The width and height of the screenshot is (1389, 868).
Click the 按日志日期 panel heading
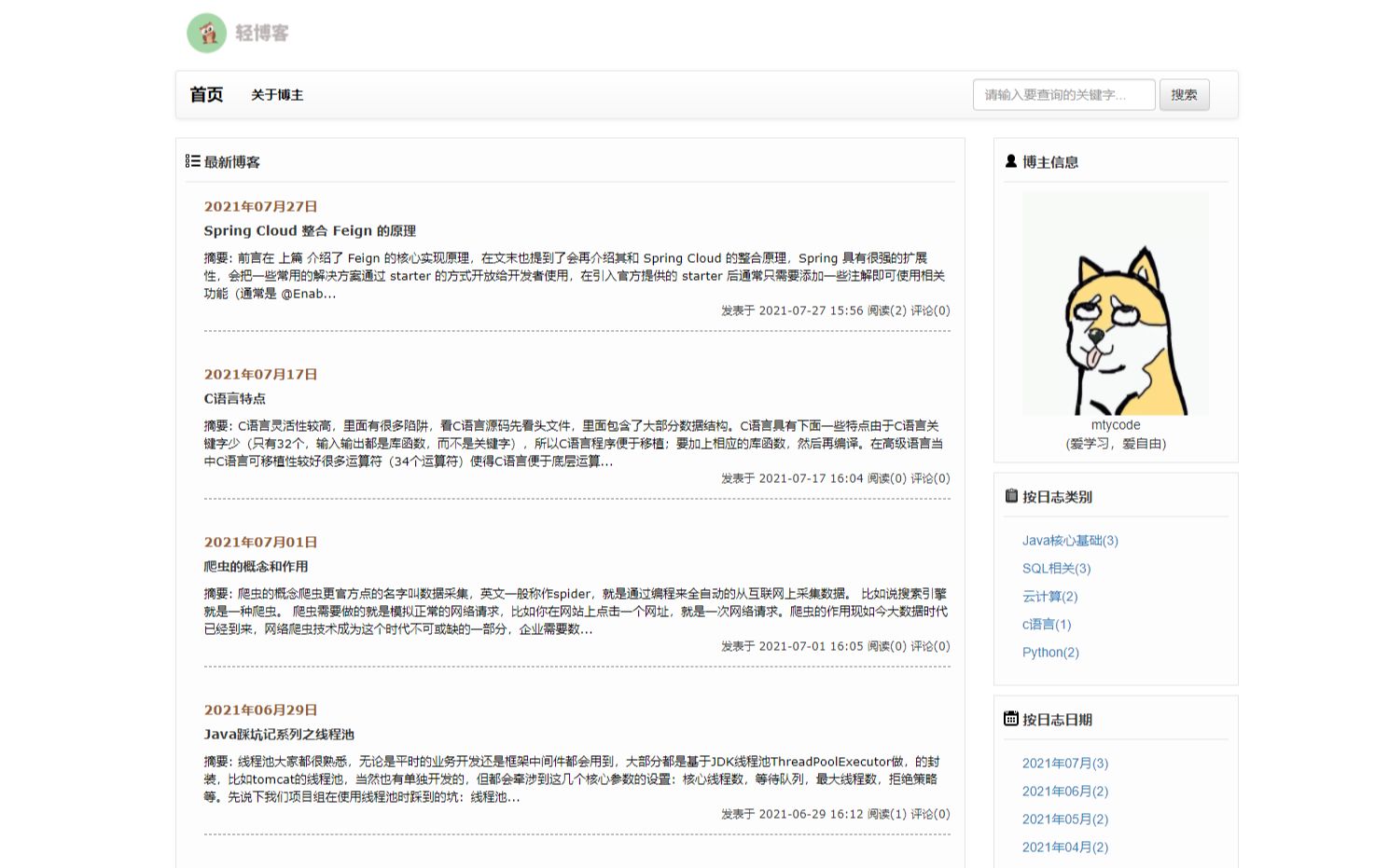click(1057, 720)
